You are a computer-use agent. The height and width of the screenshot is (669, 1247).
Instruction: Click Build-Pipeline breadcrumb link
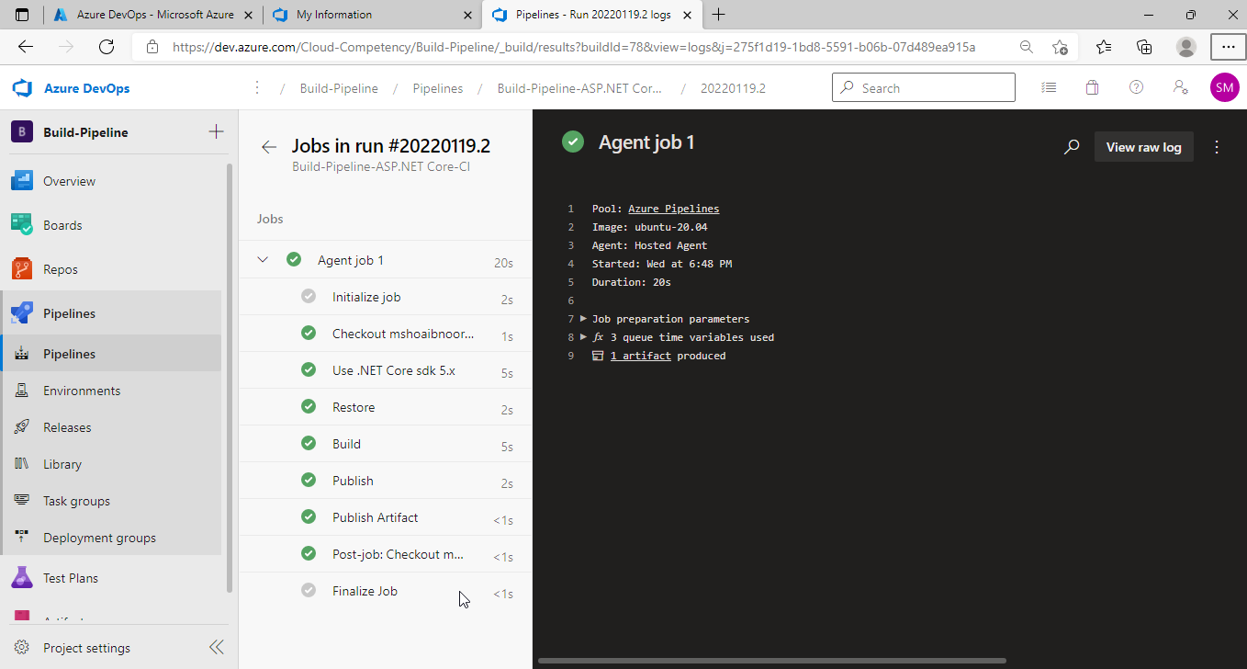click(339, 88)
